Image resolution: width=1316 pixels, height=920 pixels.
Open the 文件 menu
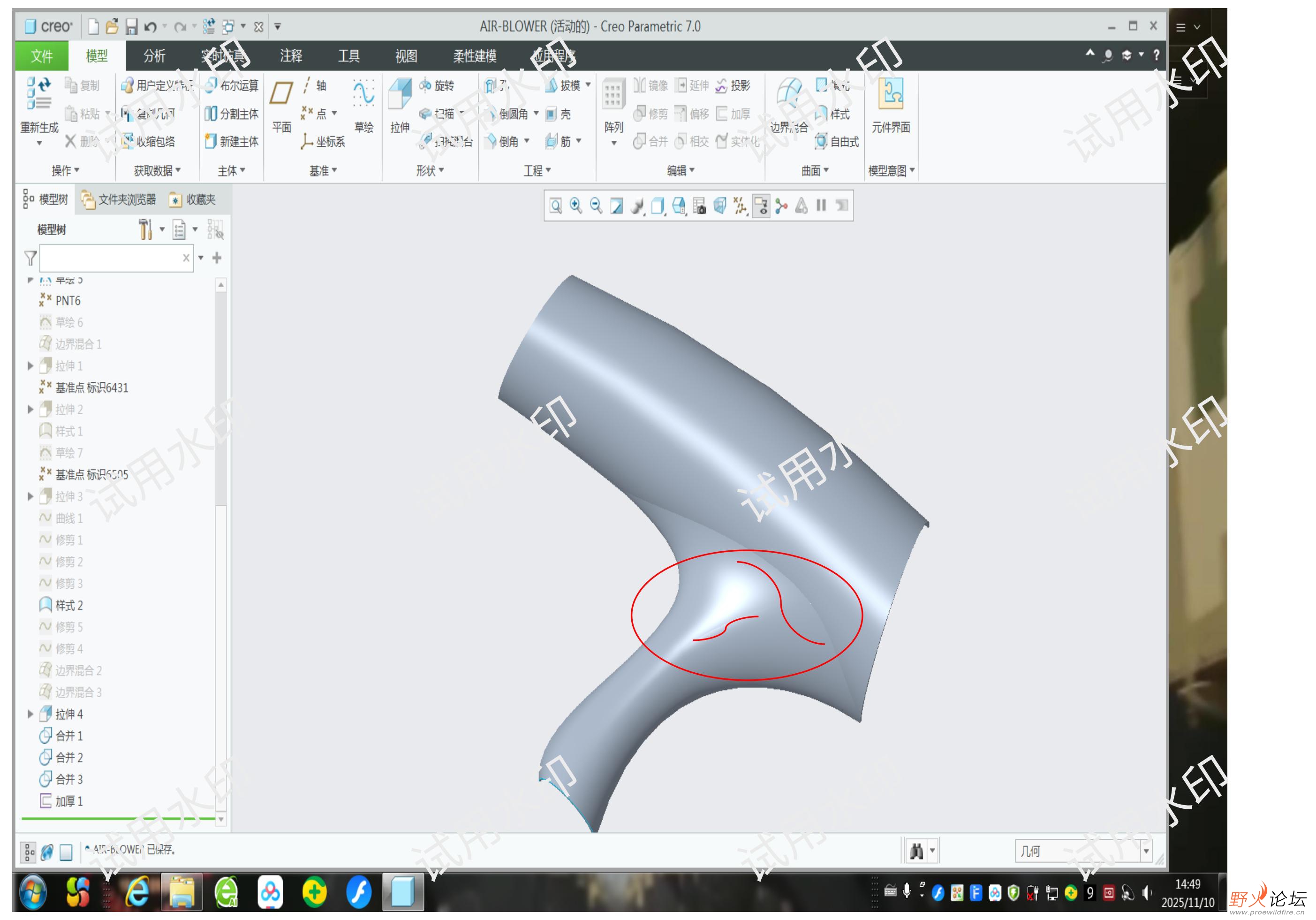[41, 56]
